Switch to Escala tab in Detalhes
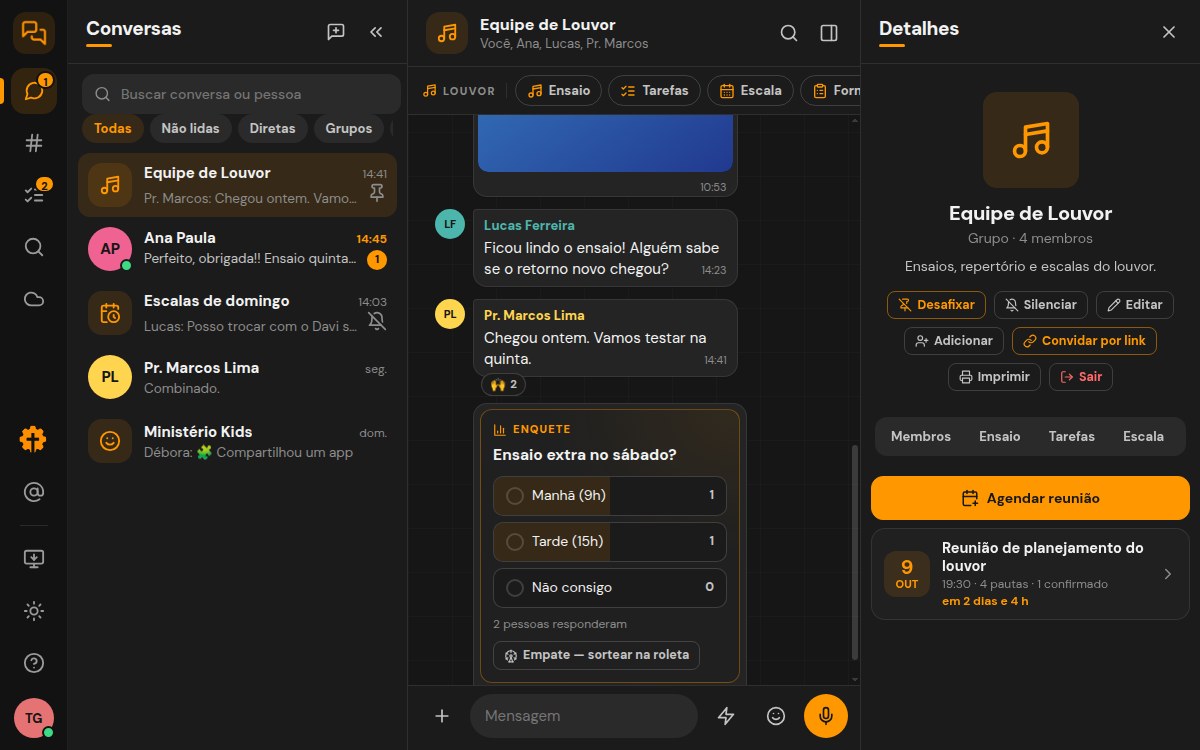 click(x=1143, y=436)
